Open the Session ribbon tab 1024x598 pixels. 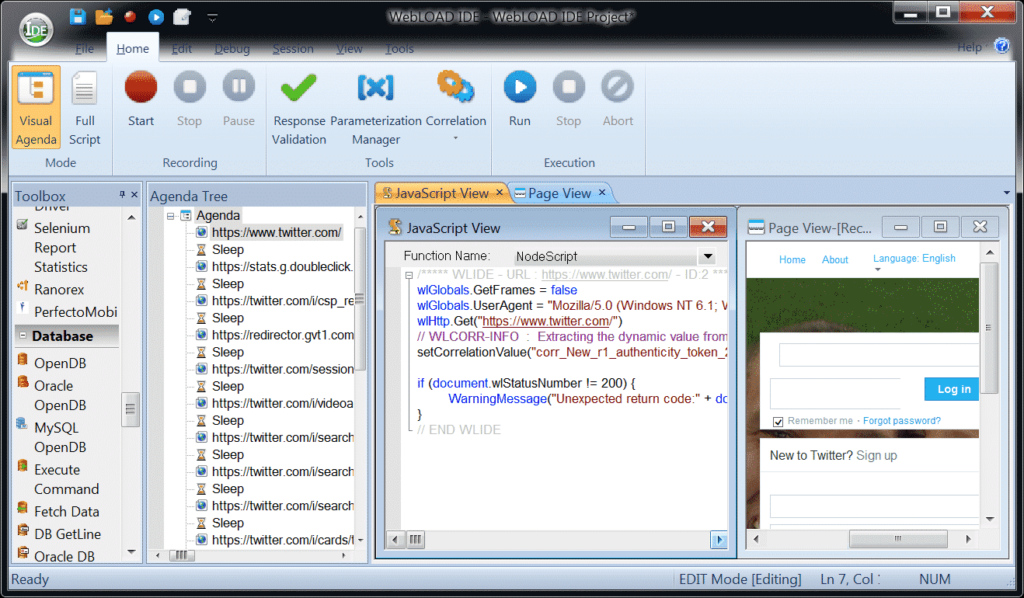click(x=293, y=49)
